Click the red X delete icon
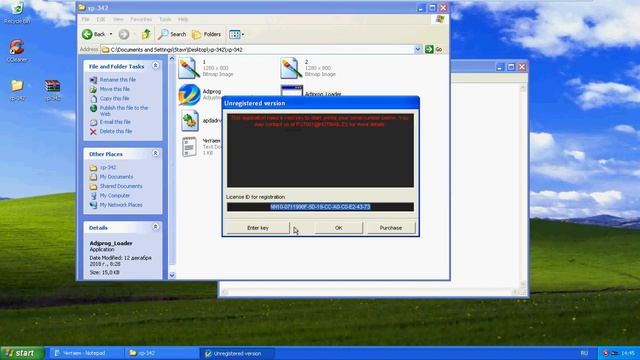Image resolution: width=640 pixels, height=360 pixels. 93,131
